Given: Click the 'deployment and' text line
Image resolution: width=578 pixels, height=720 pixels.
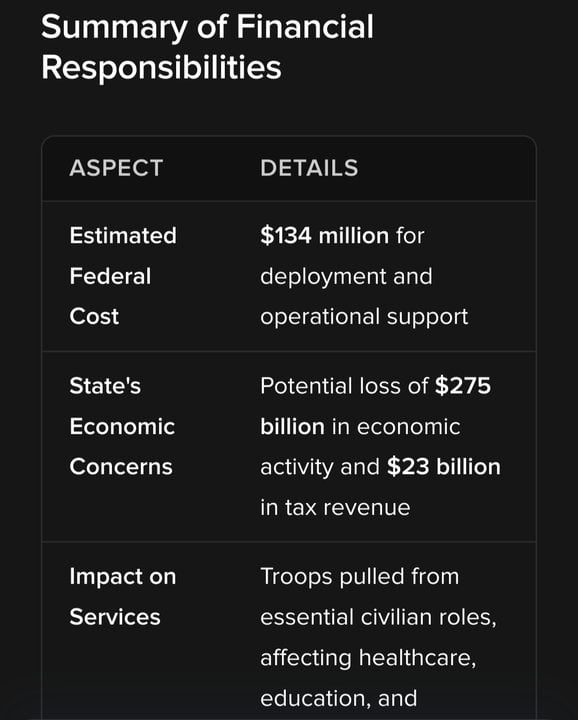Looking at the screenshot, I should click(346, 276).
